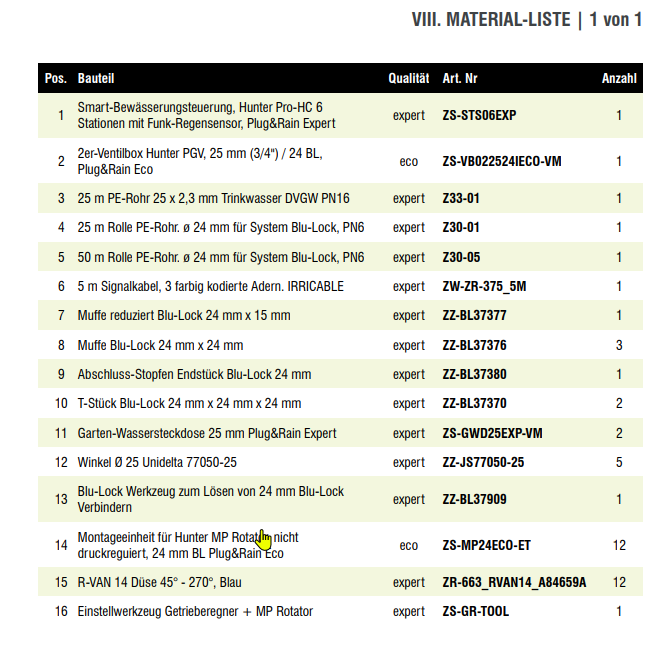664x646 pixels.
Task: Select row 4 PE-Rohr 25 m Rolle
Action: 340,227
